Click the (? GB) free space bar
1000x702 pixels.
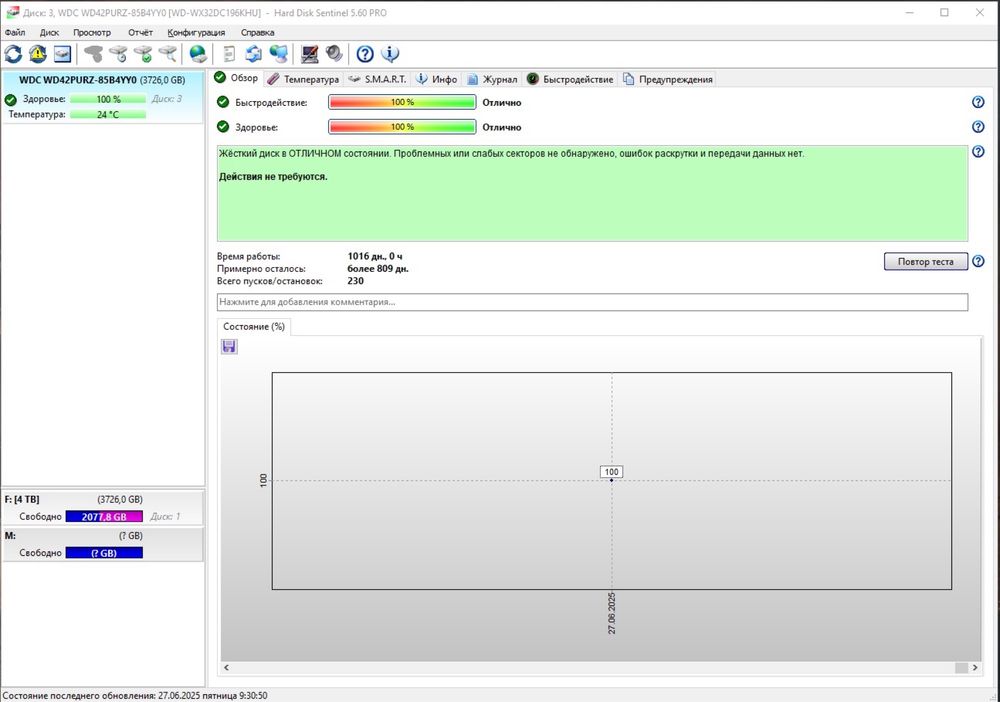click(x=104, y=553)
